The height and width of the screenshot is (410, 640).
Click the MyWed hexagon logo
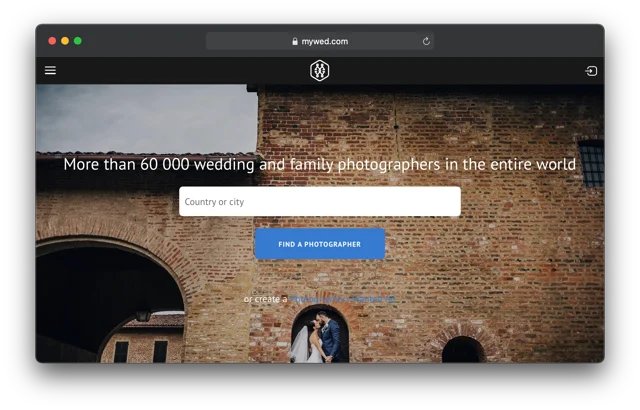[319, 70]
